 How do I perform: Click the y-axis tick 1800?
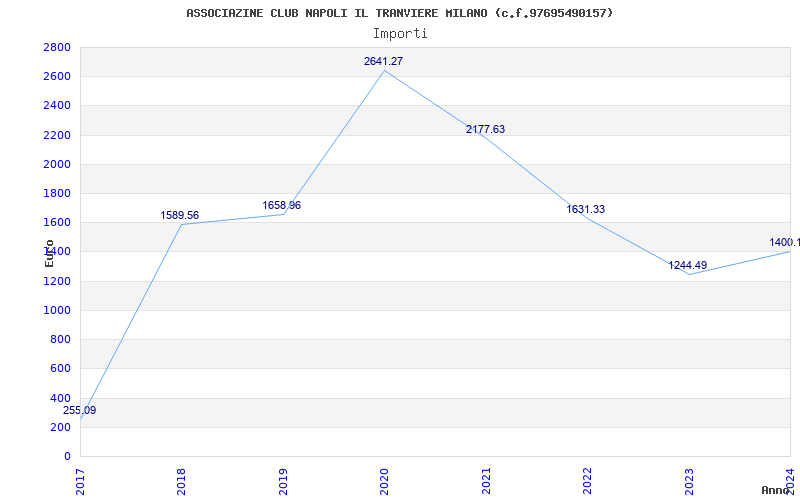[x=57, y=193]
